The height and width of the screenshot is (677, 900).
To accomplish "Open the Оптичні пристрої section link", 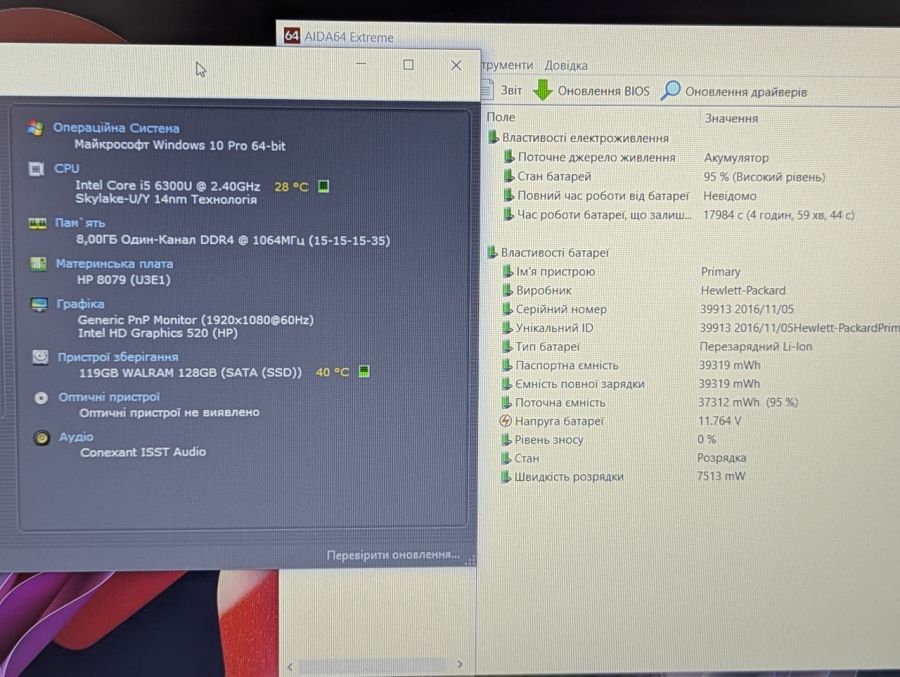I will pos(109,397).
